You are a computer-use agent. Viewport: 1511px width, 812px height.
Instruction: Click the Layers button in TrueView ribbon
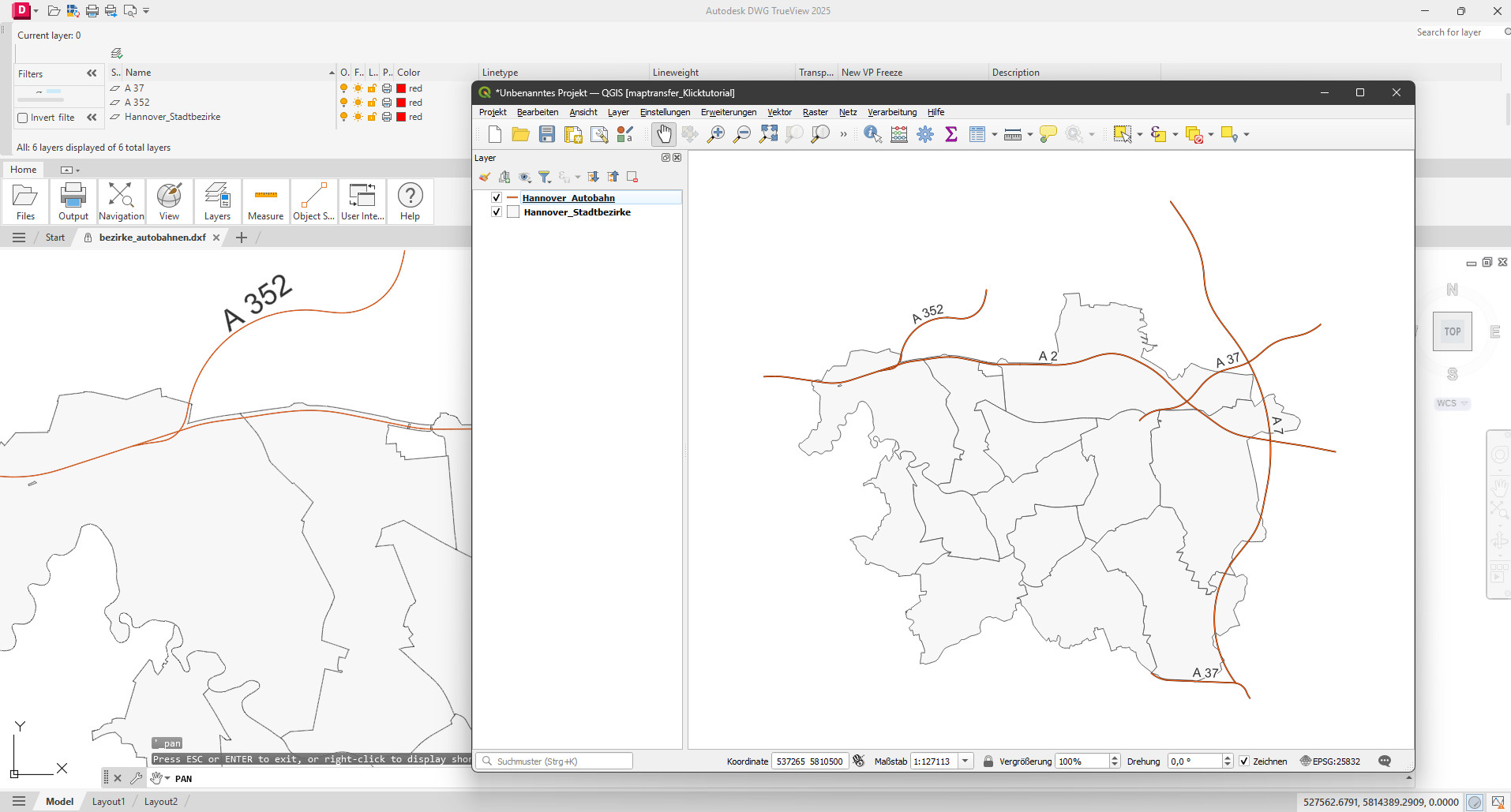pos(217,201)
